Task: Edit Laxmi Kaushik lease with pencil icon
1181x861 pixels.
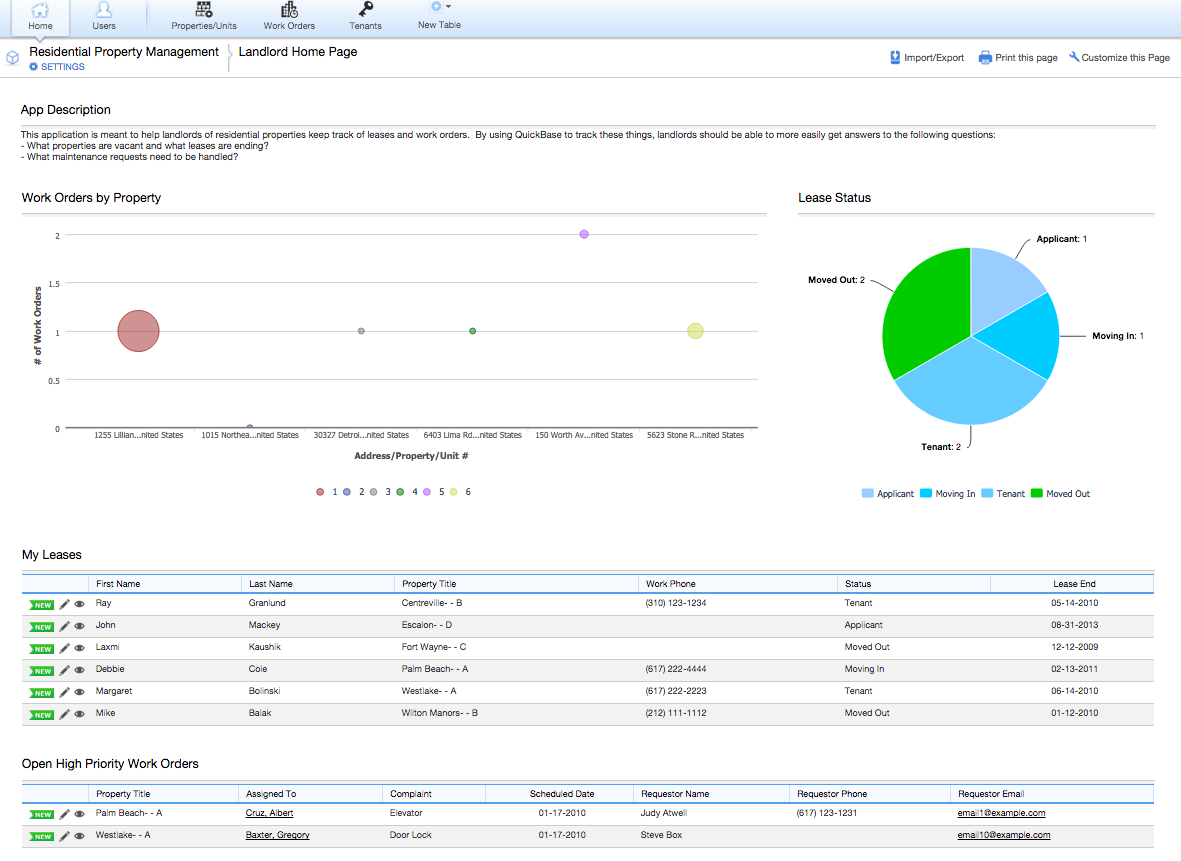Action: 65,648
